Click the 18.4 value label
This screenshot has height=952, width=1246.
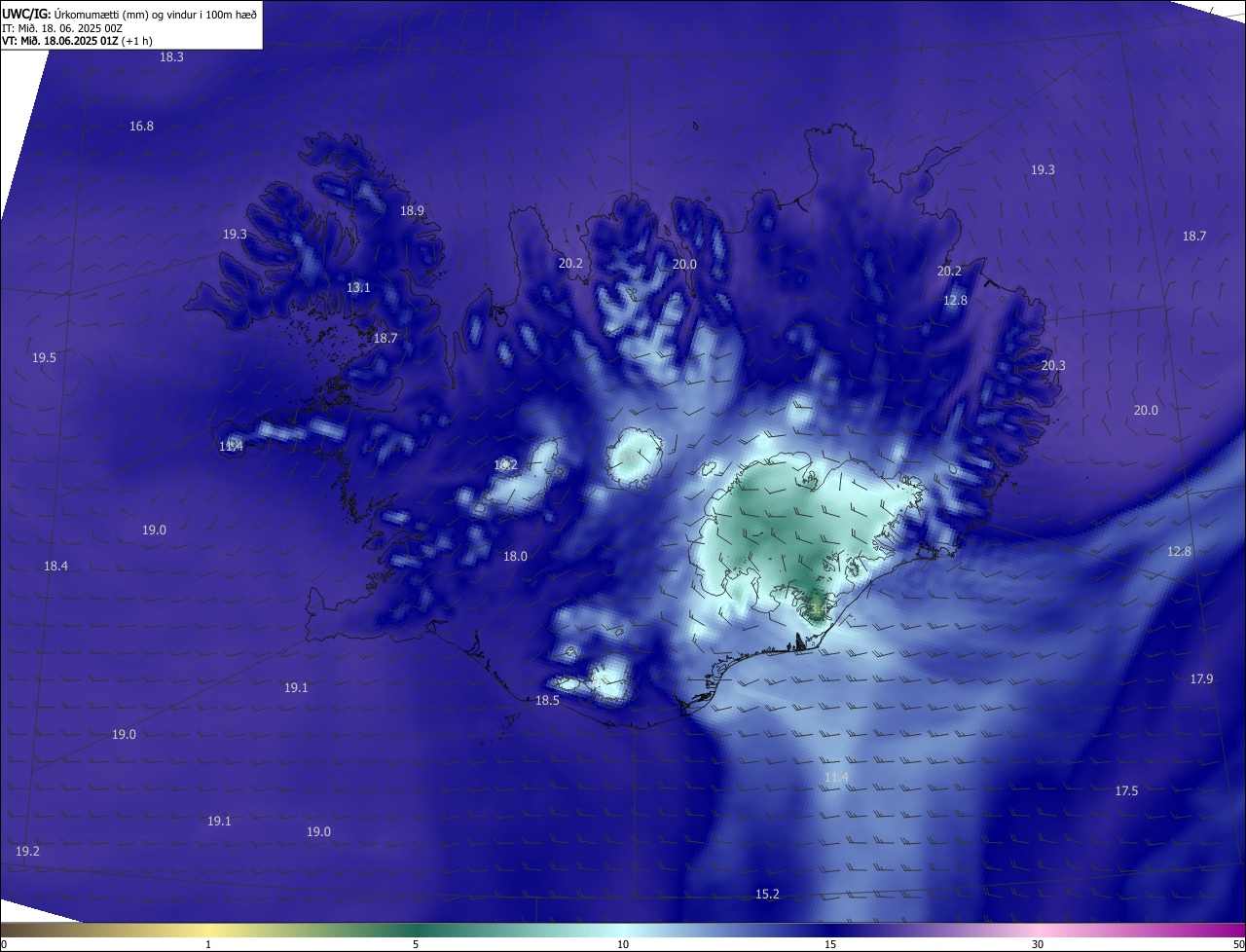[55, 567]
